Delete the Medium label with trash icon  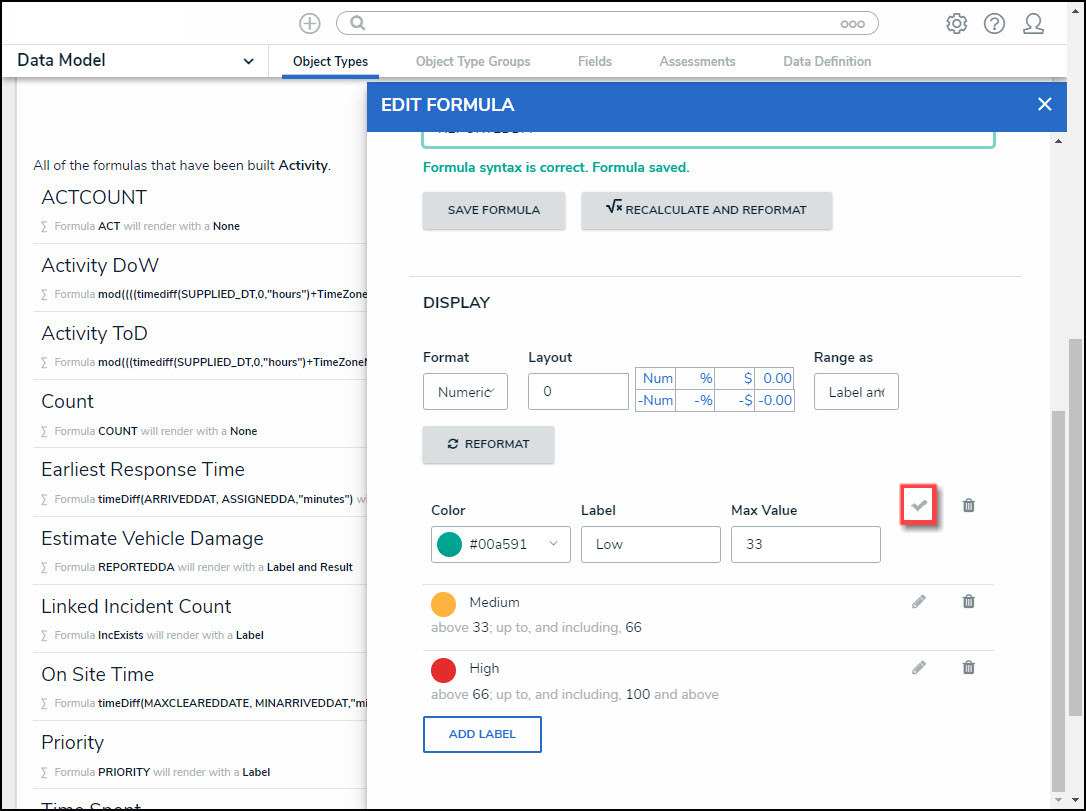[x=968, y=602]
